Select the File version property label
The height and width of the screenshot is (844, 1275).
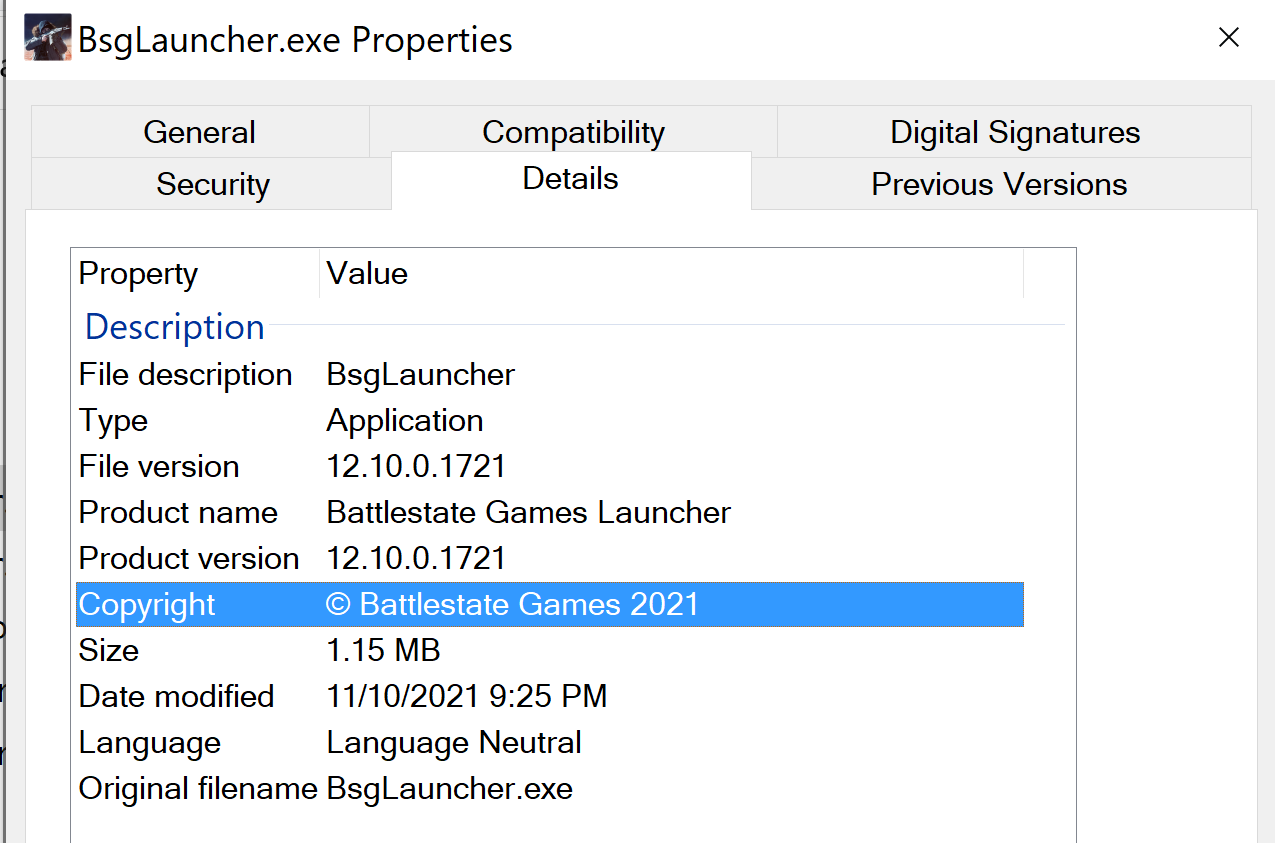[159, 467]
